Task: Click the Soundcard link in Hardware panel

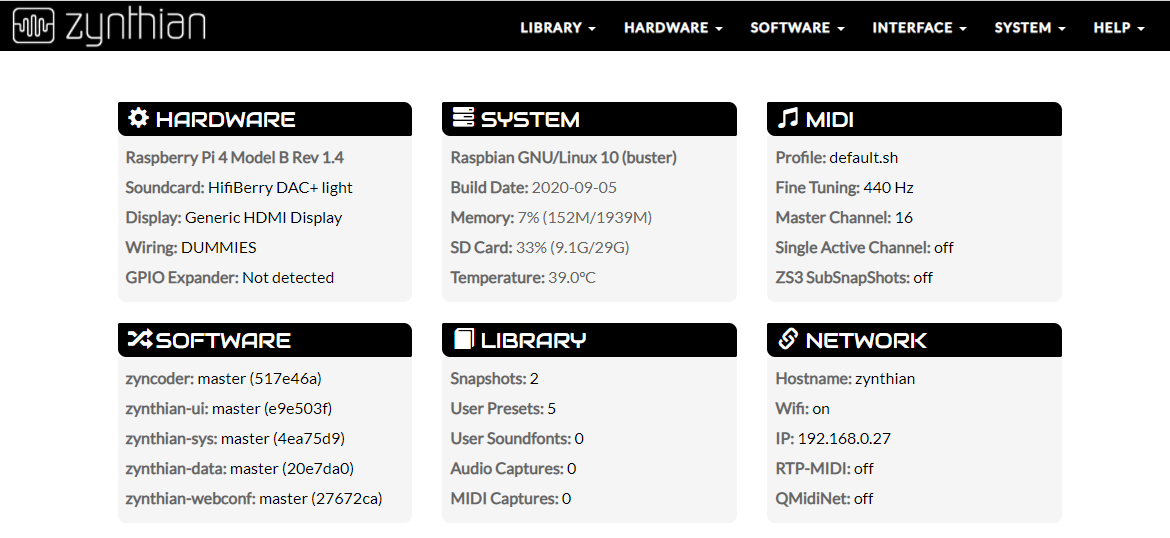Action: click(163, 187)
